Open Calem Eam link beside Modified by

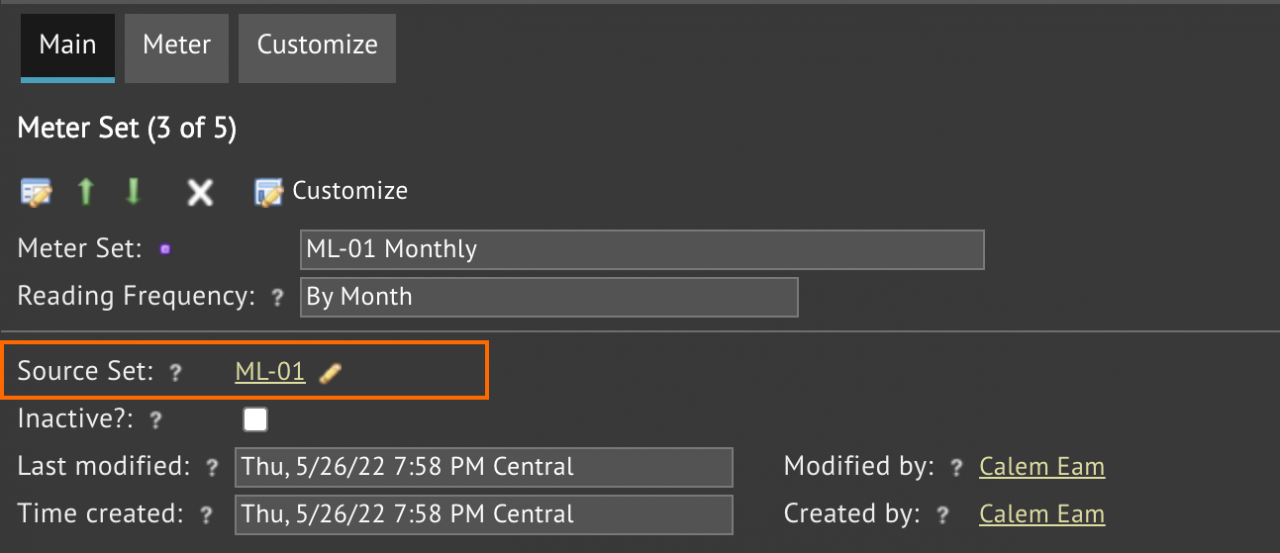(1042, 467)
